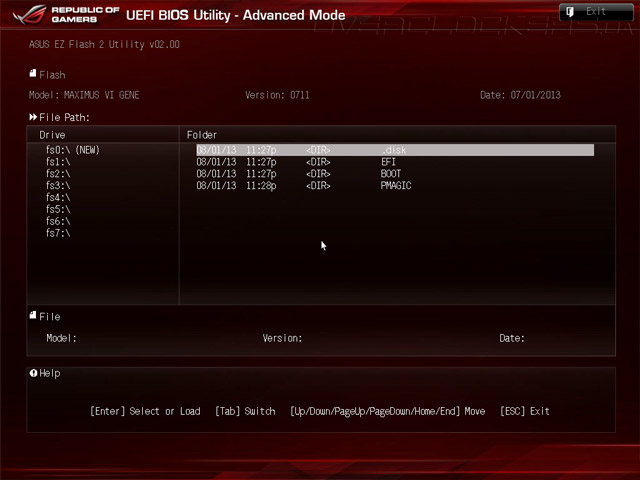The height and width of the screenshot is (480, 640).
Task: Select drive fs4:\
Action: tap(58, 197)
